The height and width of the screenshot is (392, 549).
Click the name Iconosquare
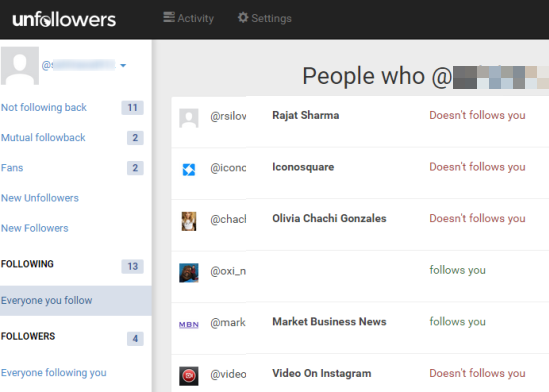click(303, 167)
